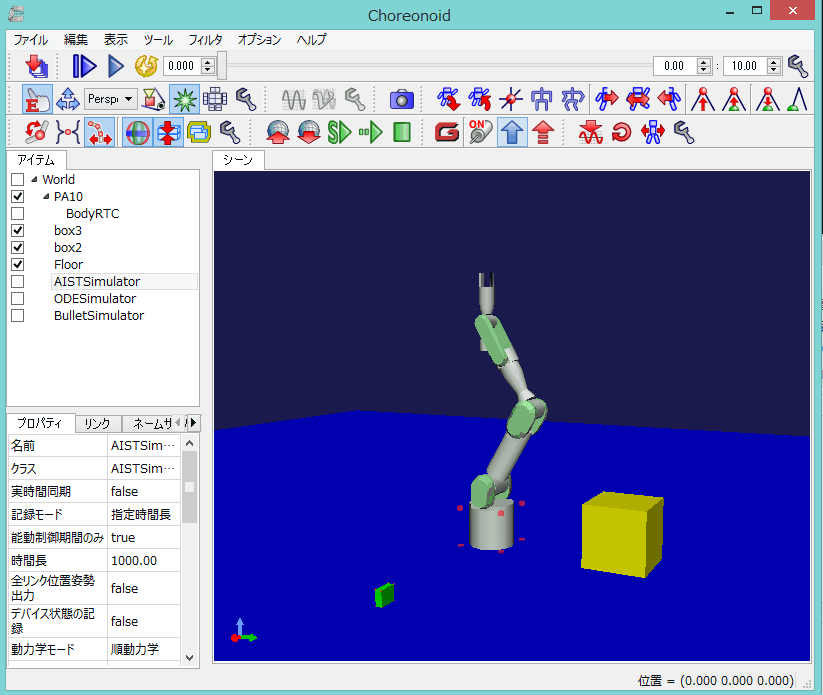
Task: Click the crosshair origin pose icon
Action: (511, 99)
